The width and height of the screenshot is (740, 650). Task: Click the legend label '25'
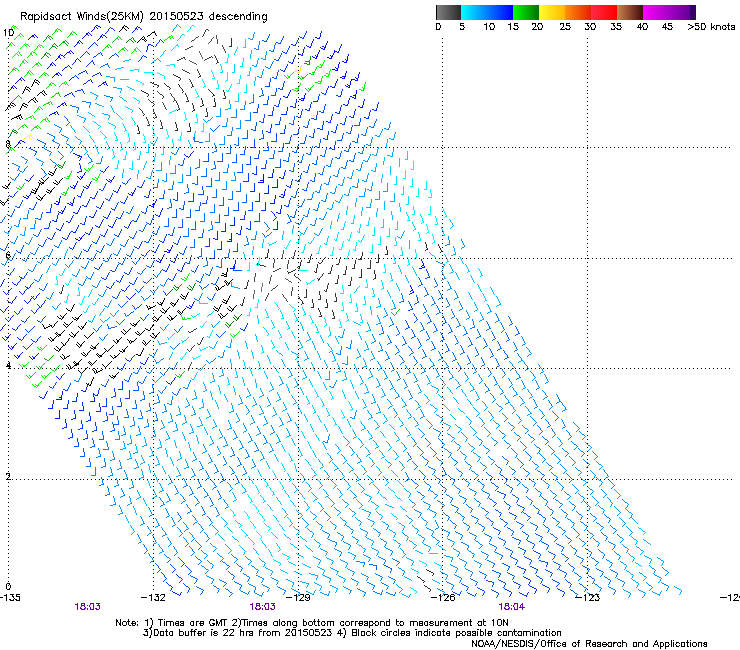pos(565,27)
